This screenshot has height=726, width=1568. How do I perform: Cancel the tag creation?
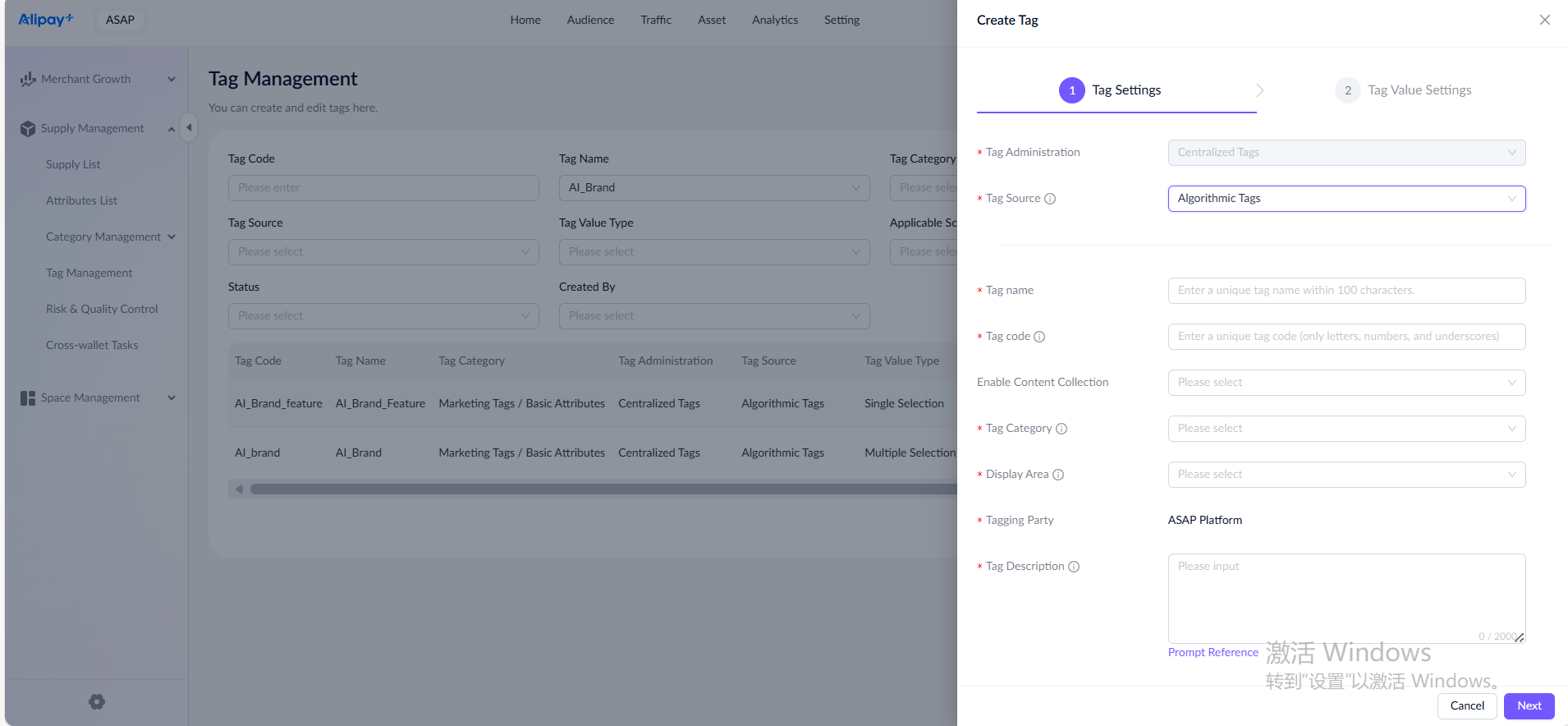coord(1466,705)
